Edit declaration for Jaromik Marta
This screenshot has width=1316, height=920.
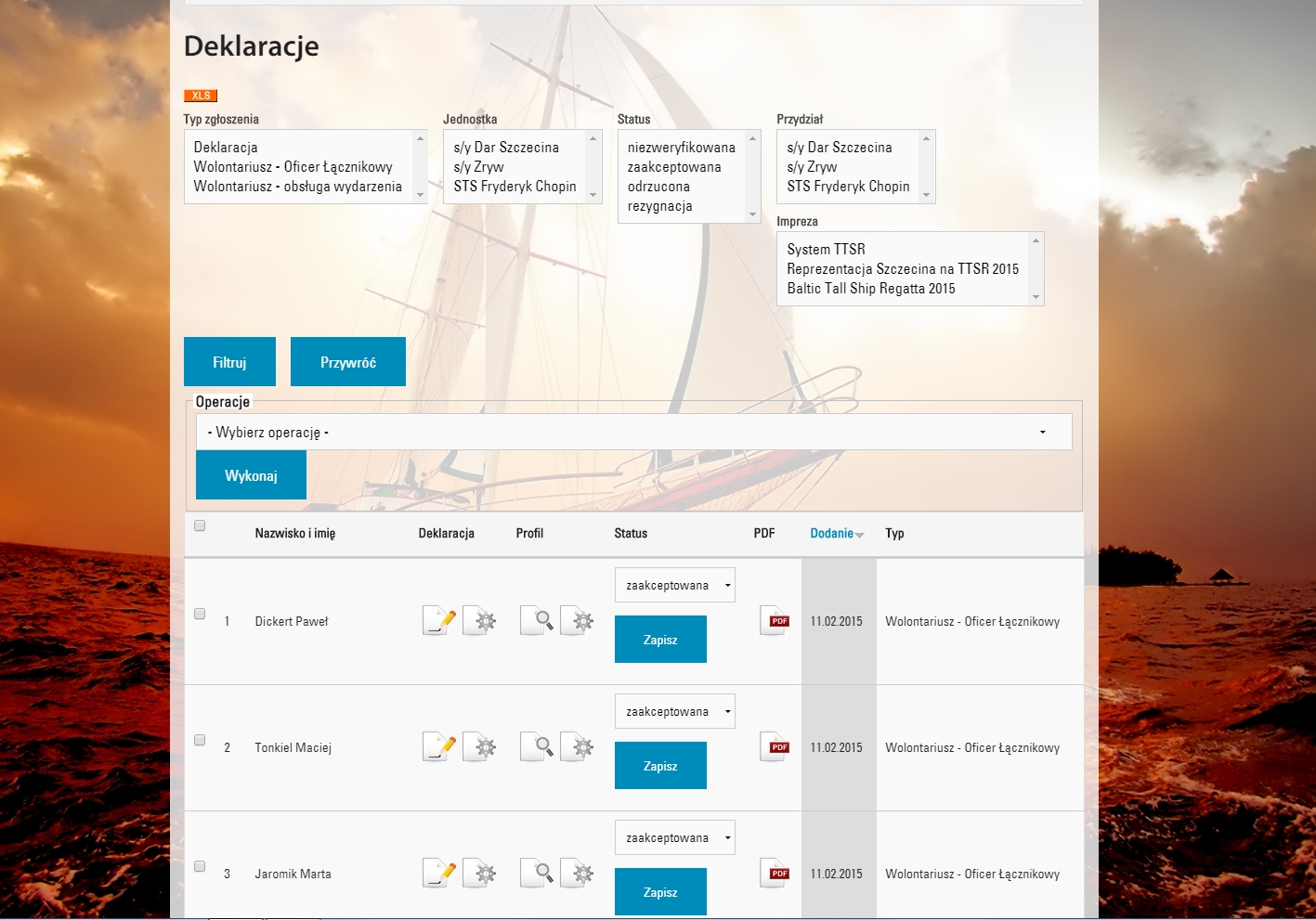click(x=439, y=873)
